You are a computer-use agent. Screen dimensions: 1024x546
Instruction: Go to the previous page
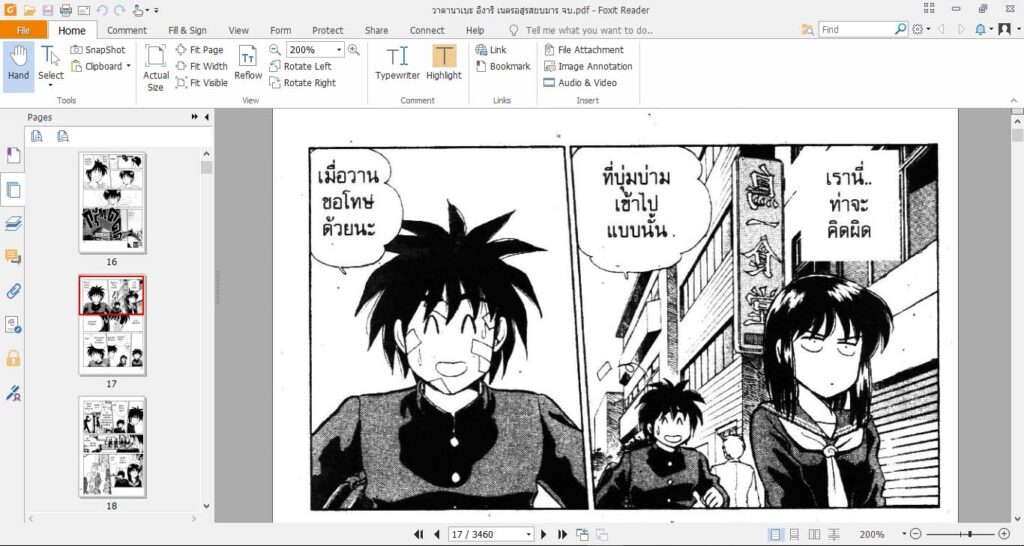(437, 534)
